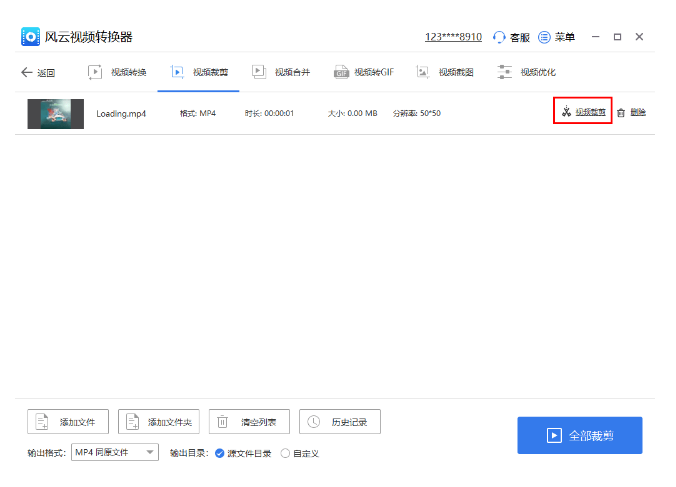Viewport: 676px width, 487px height.
Task: Click the 时长: 00:00:01 text
Action: point(269,113)
